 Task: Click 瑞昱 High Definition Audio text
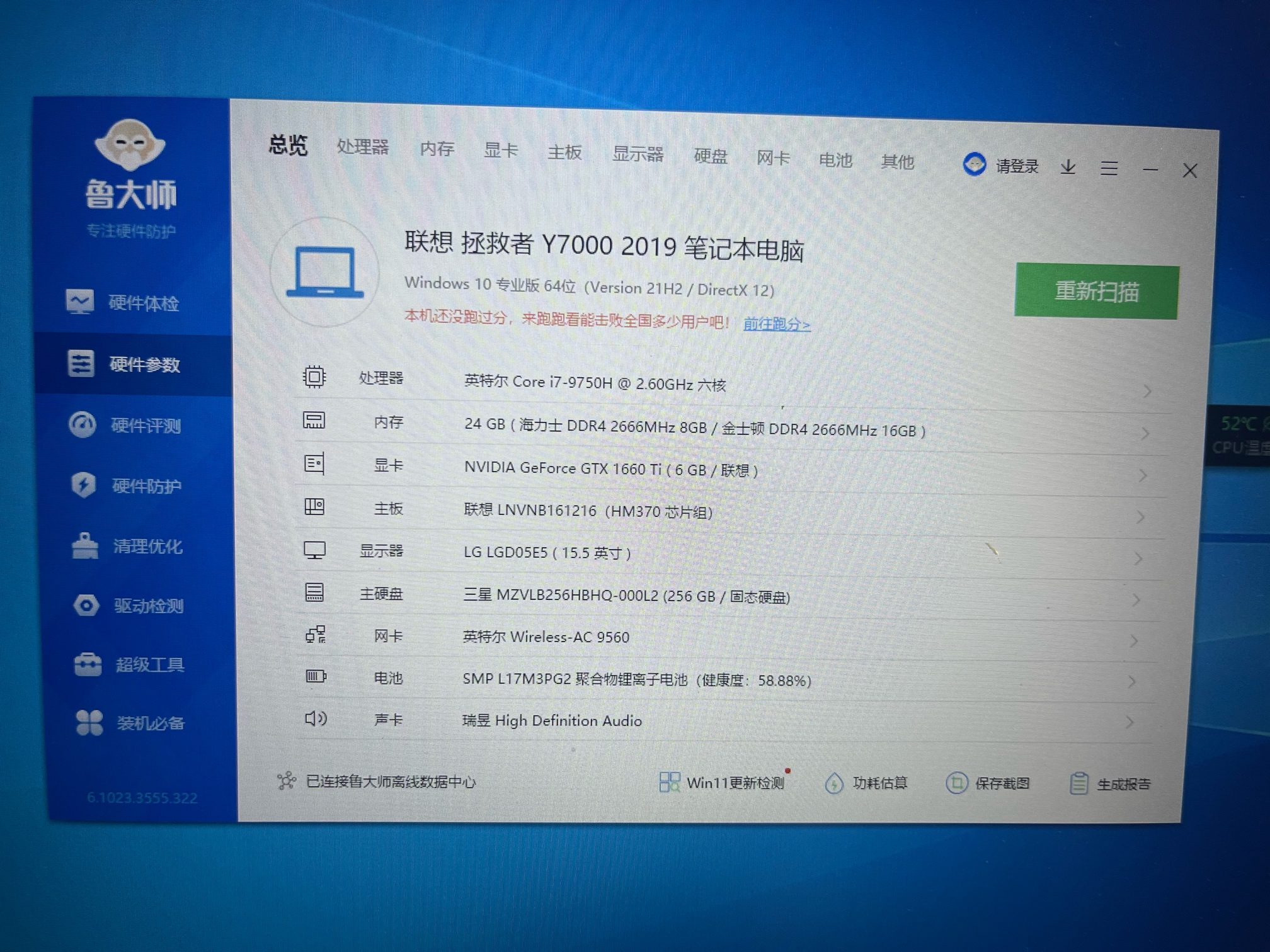(x=552, y=720)
